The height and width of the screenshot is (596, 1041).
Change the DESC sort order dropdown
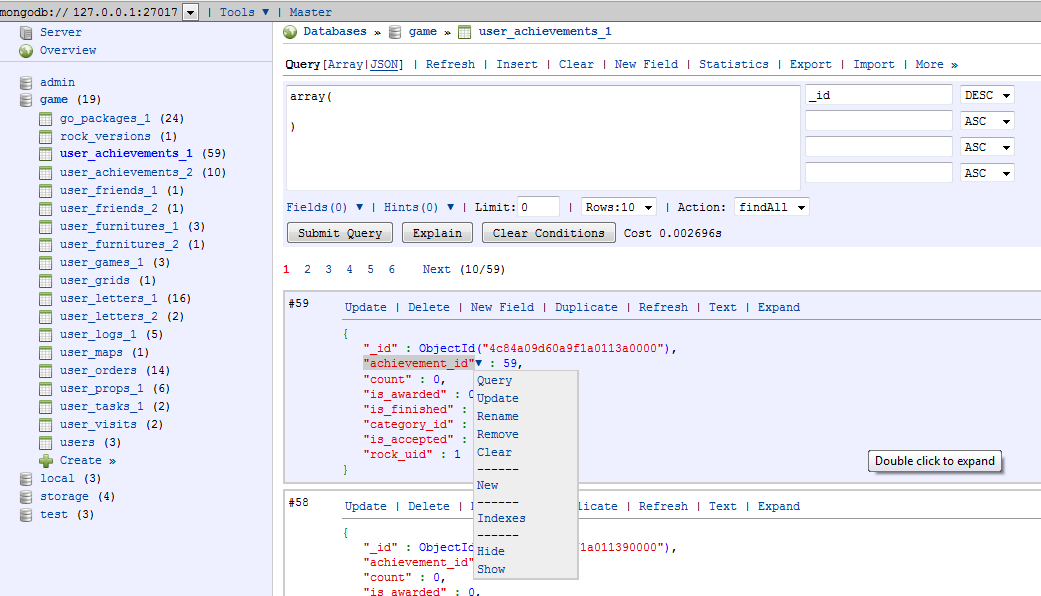pos(987,95)
